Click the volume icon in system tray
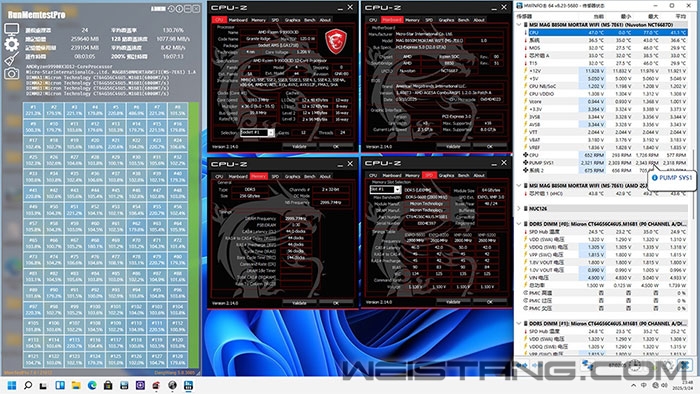 point(664,385)
